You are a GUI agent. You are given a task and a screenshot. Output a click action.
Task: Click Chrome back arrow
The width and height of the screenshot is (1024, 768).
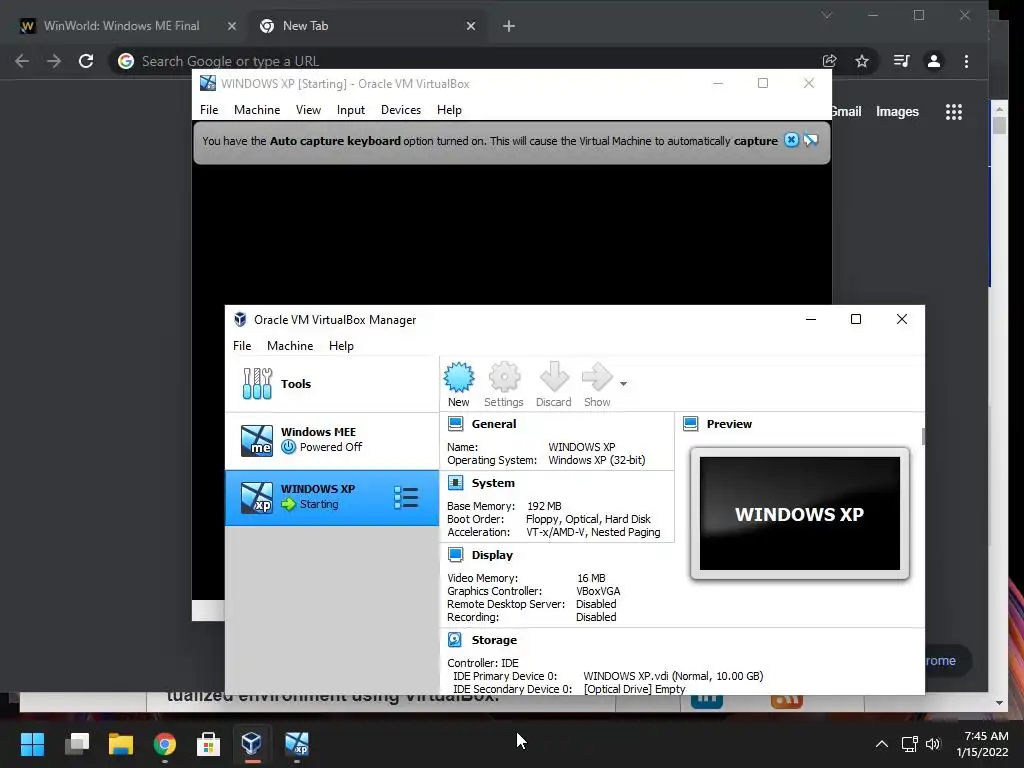(x=22, y=61)
